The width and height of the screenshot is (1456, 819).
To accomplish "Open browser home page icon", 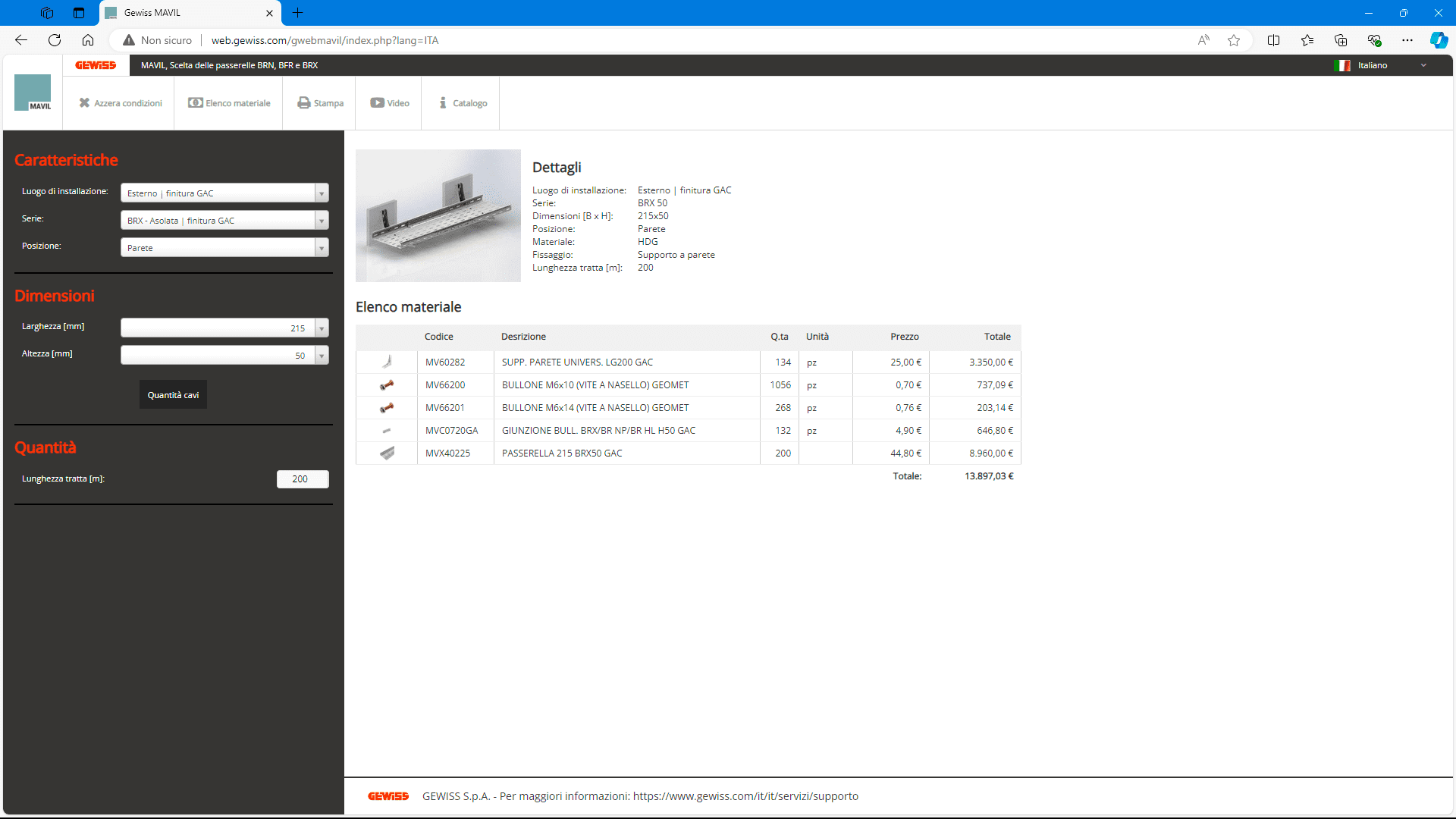I will 88,40.
